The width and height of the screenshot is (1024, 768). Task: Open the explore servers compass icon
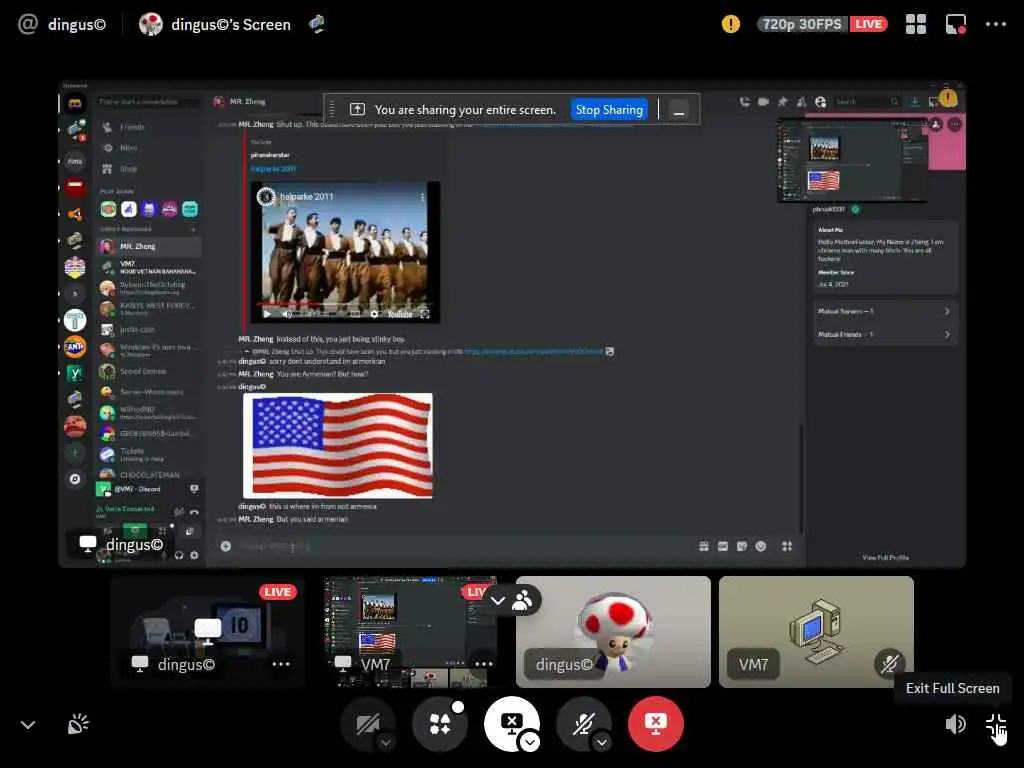(x=74, y=479)
